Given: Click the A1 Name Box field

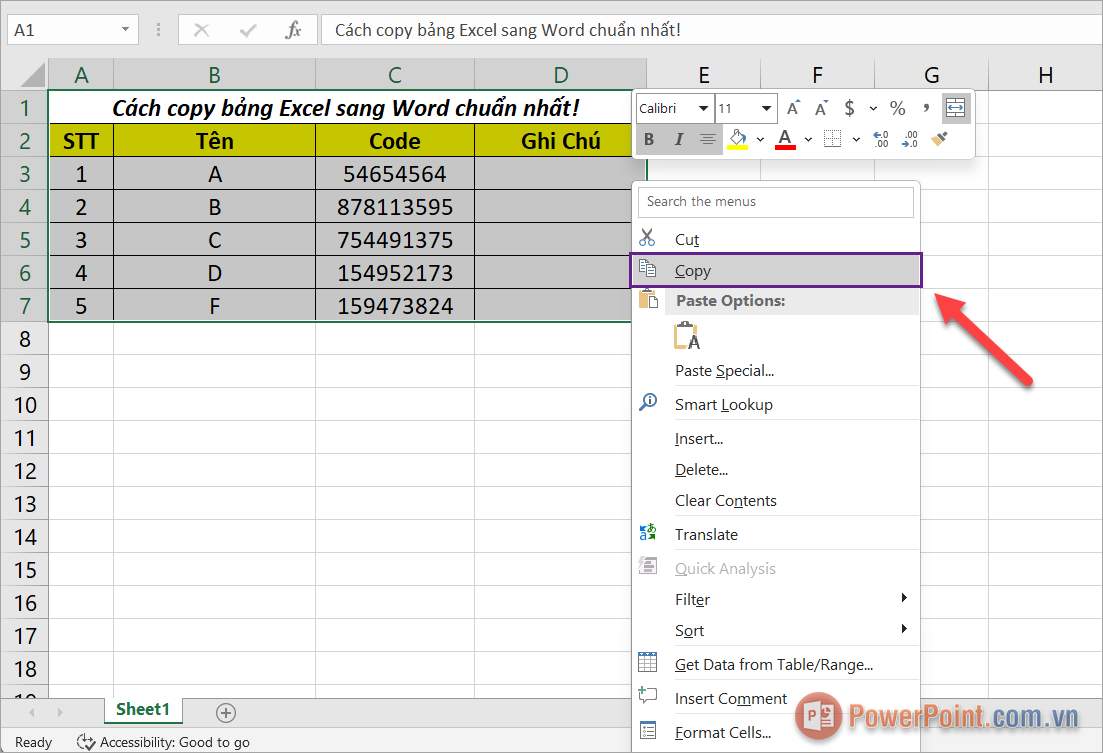Looking at the screenshot, I should click(72, 30).
